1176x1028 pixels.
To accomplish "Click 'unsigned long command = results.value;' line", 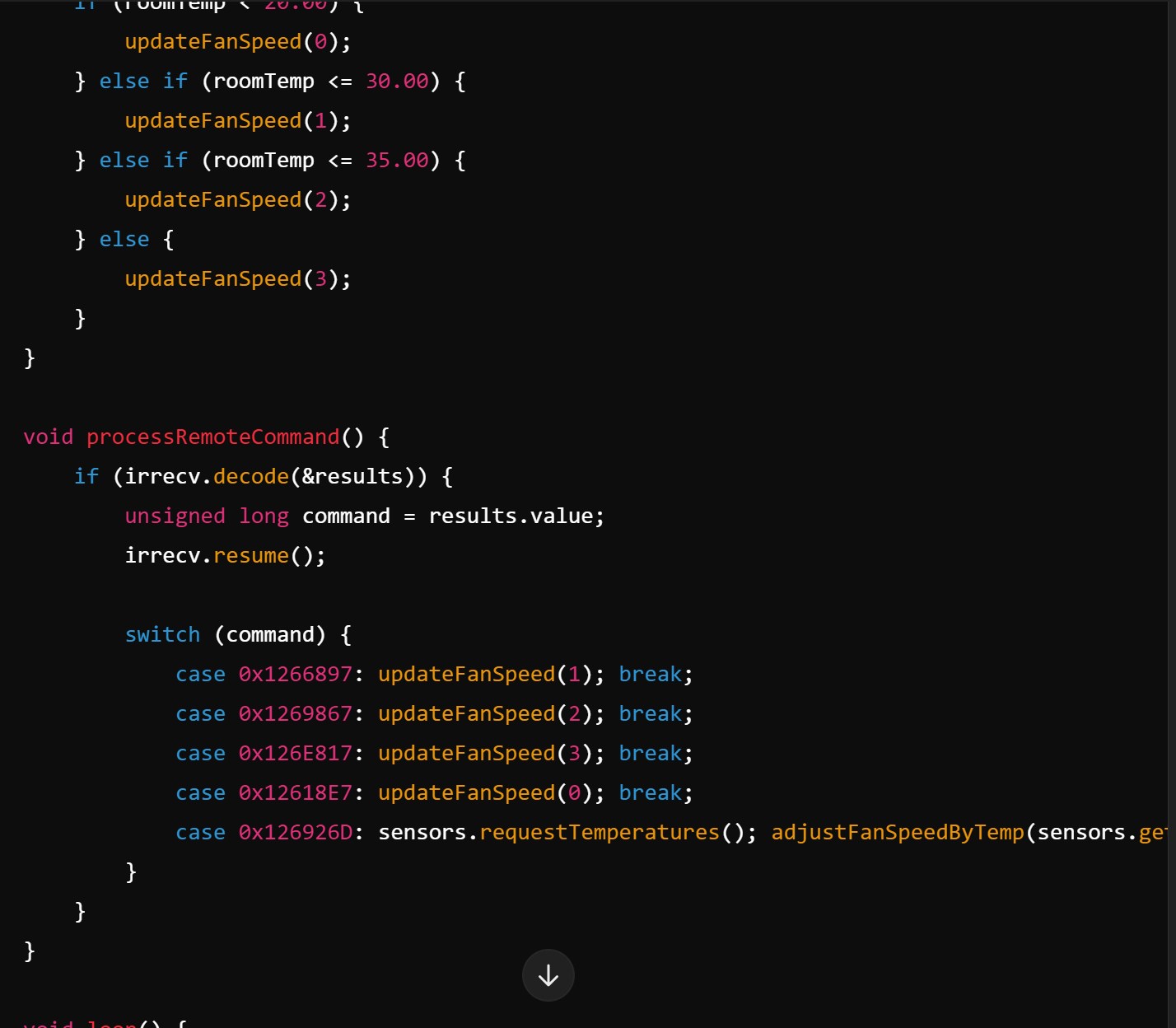I will tap(365, 516).
